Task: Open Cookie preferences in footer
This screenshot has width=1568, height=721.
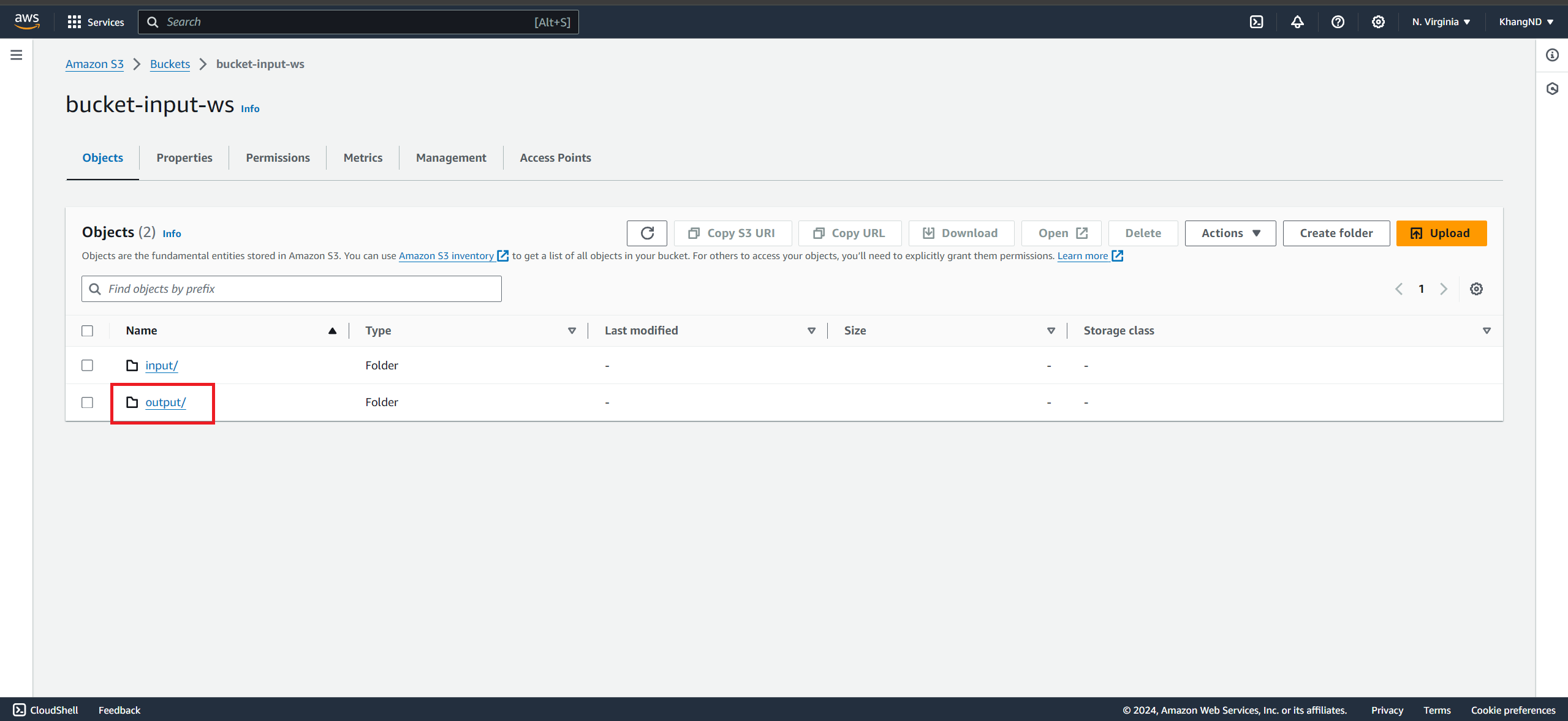Action: (1513, 710)
